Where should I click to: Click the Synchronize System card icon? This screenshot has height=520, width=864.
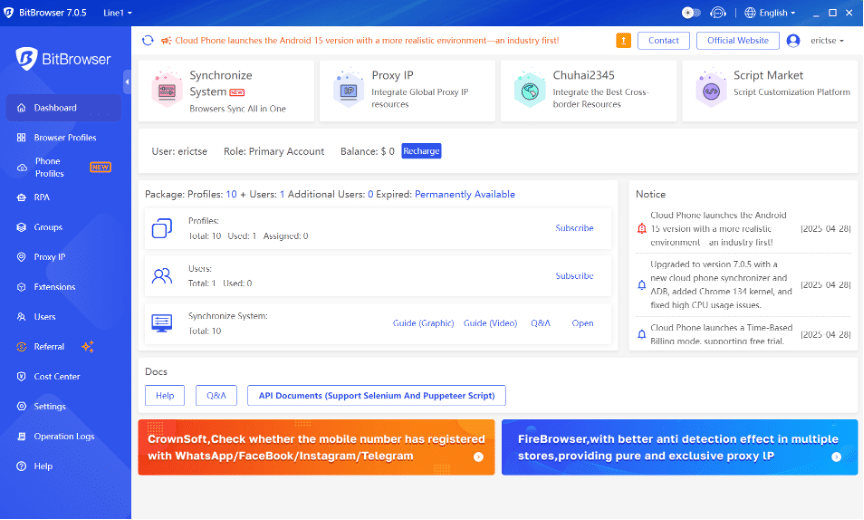(166, 88)
